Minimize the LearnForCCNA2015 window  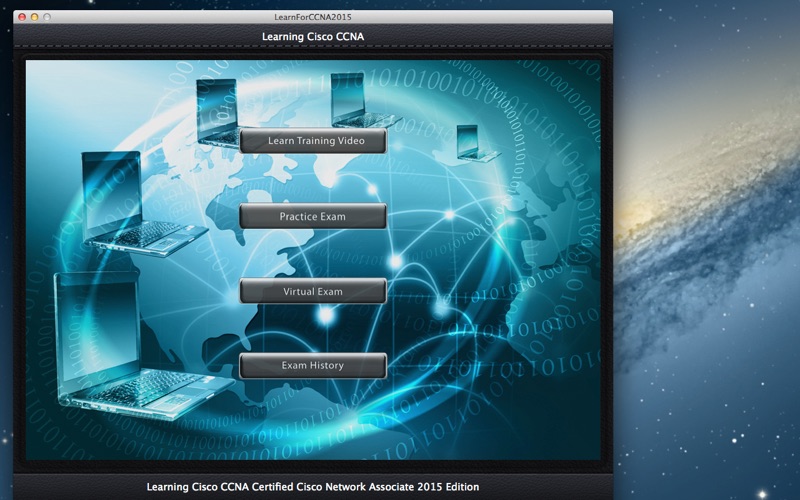tap(34, 17)
